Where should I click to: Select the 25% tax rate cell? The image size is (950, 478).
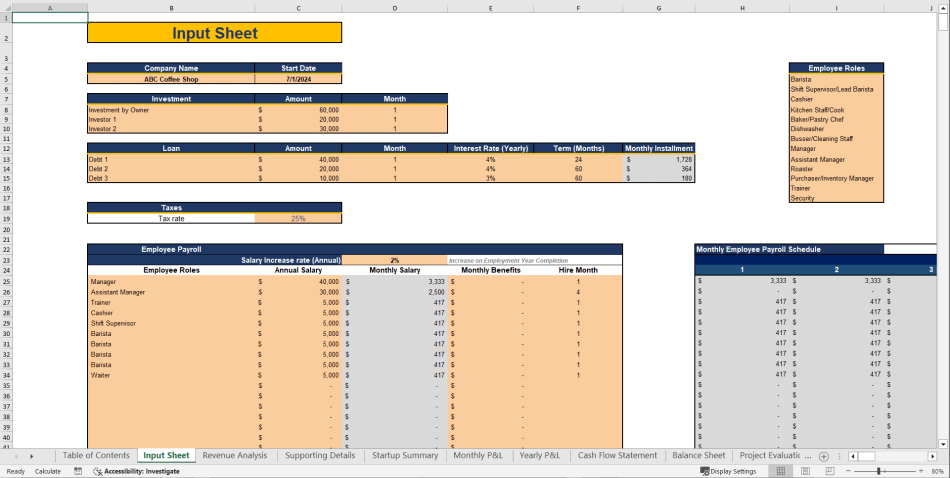tap(298, 218)
